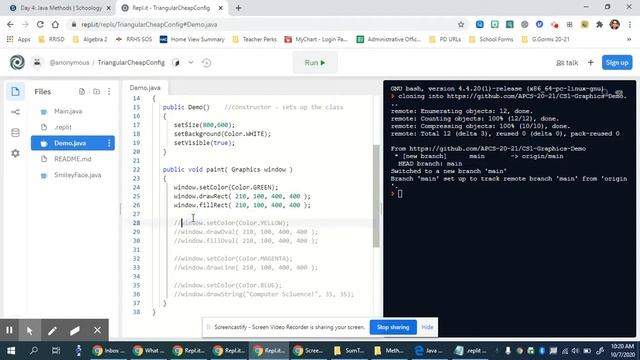The height and width of the screenshot is (360, 640).
Task: Open Task View on taskbar
Action: pyautogui.click(x=56, y=351)
